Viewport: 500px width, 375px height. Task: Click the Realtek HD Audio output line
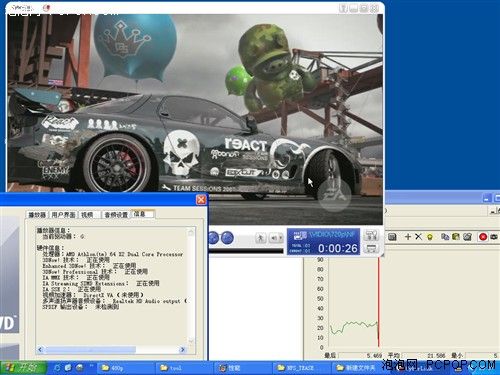(114, 301)
